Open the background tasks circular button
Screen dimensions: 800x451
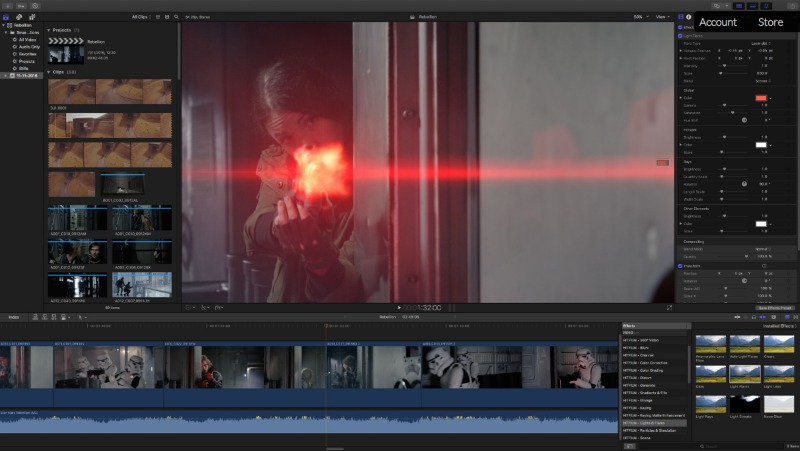(35, 6)
